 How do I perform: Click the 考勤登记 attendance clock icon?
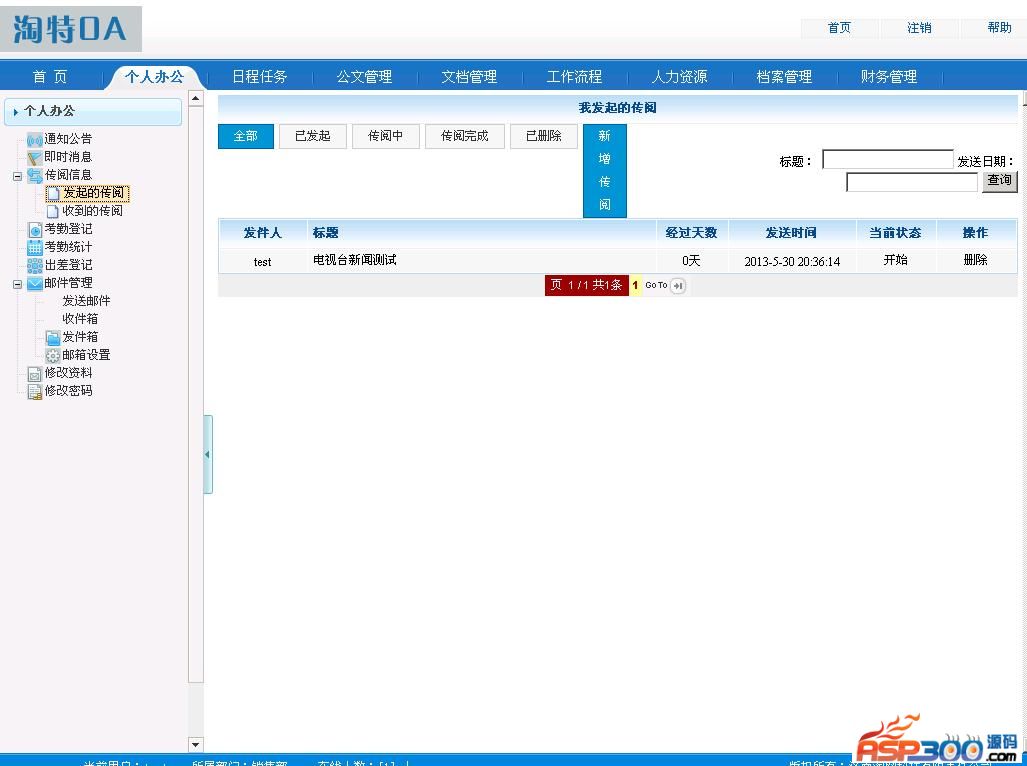click(35, 229)
